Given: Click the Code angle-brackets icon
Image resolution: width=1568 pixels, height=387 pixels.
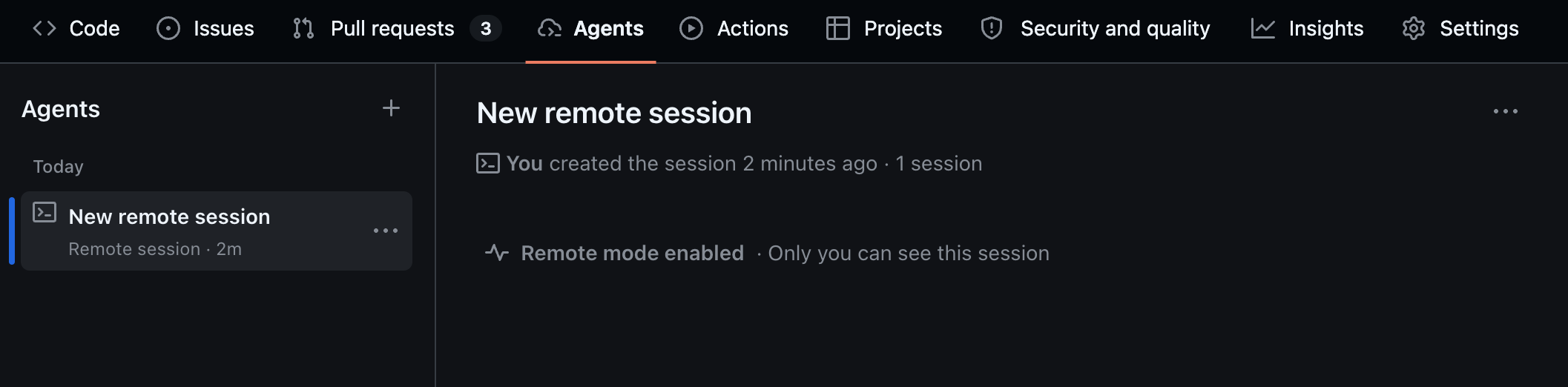Looking at the screenshot, I should 45,28.
